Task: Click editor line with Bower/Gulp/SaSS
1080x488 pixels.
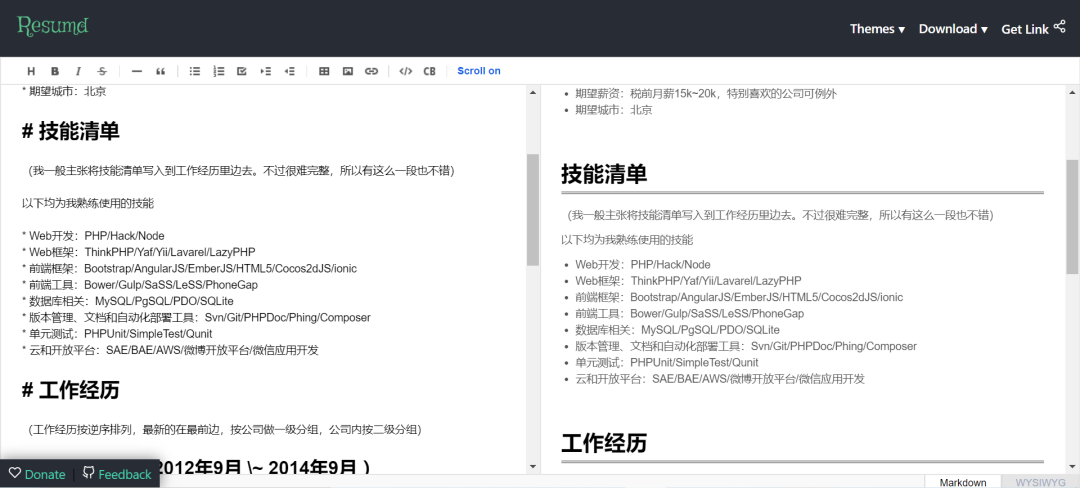Action: [x=140, y=284]
